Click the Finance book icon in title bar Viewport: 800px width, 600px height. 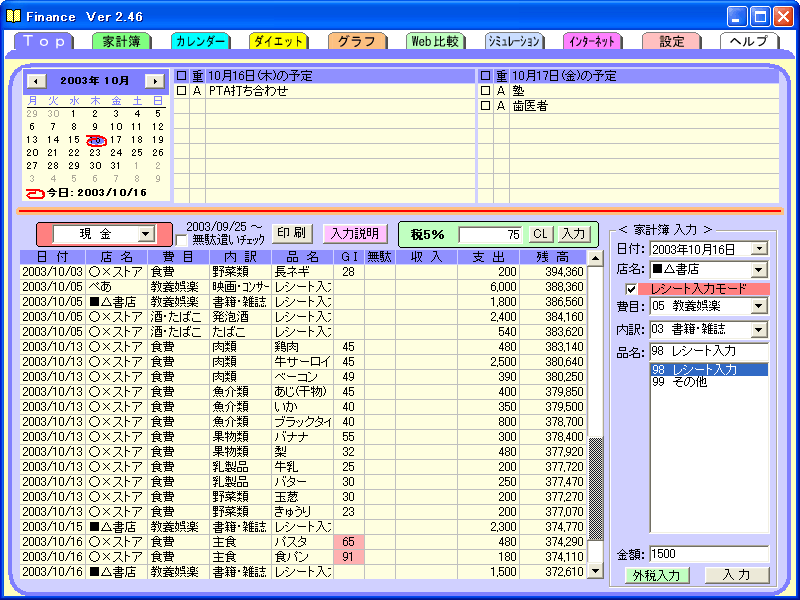coord(13,16)
